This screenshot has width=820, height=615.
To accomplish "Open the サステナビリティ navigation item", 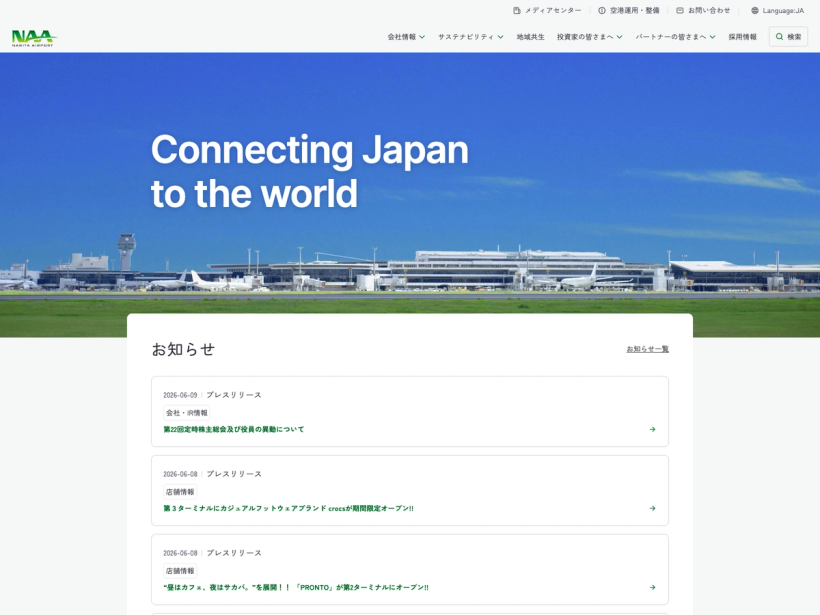I will tap(471, 37).
